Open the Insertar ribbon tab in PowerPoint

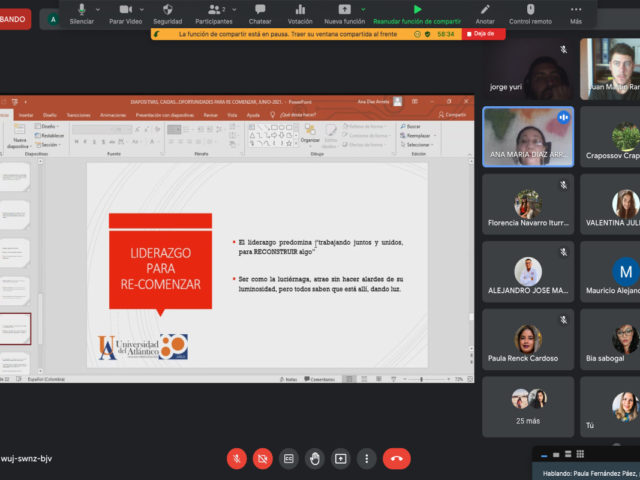pyautogui.click(x=26, y=115)
